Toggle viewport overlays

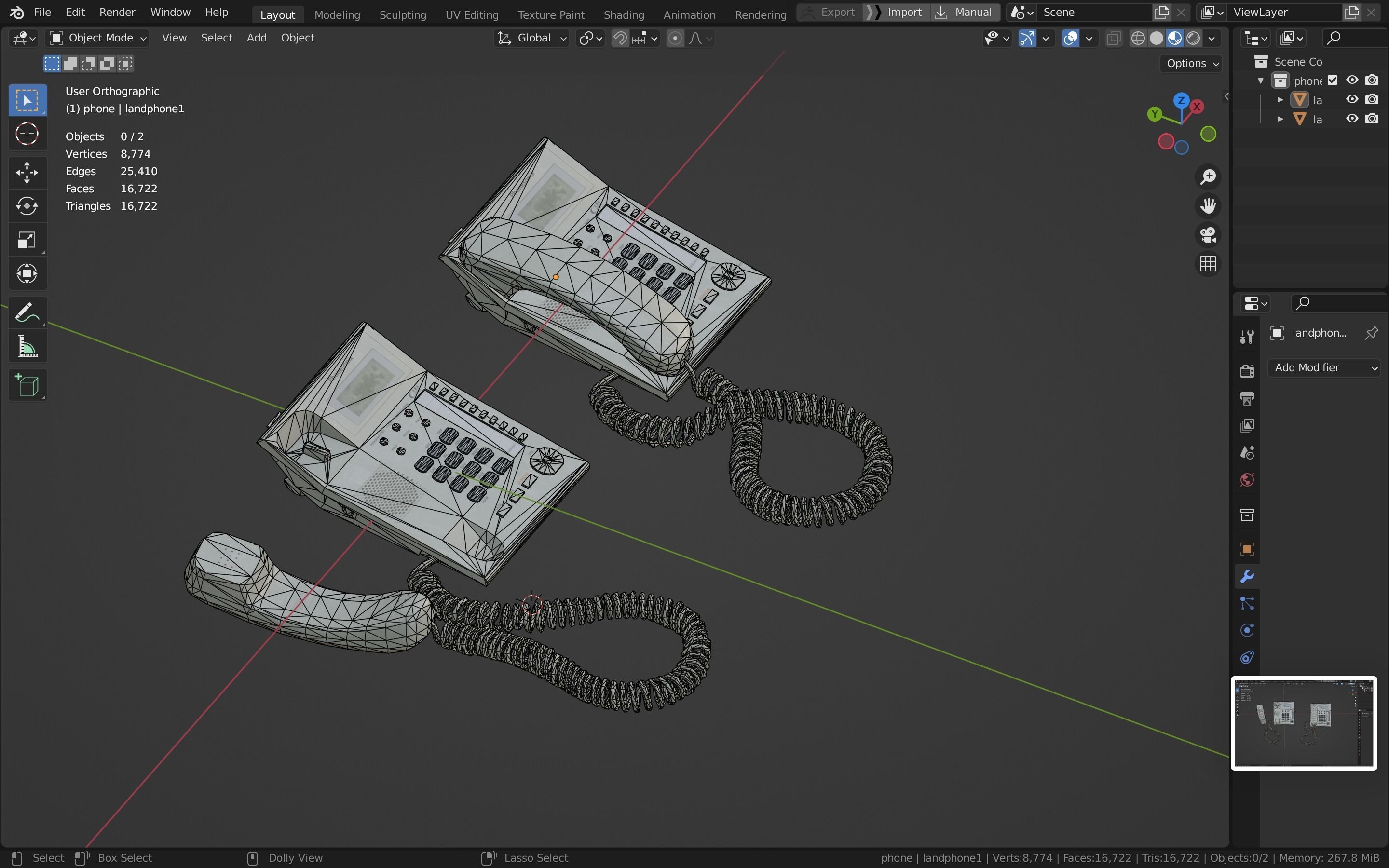click(1071, 39)
